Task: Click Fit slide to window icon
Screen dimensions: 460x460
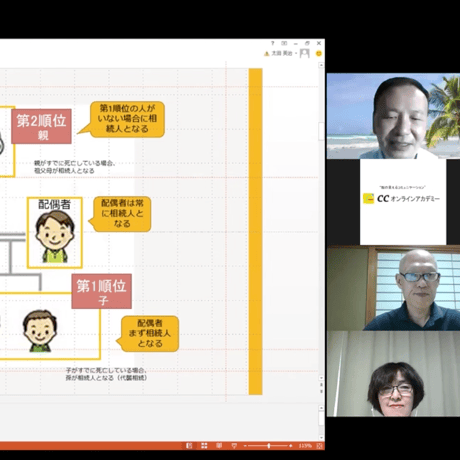Action: pyautogui.click(x=319, y=446)
